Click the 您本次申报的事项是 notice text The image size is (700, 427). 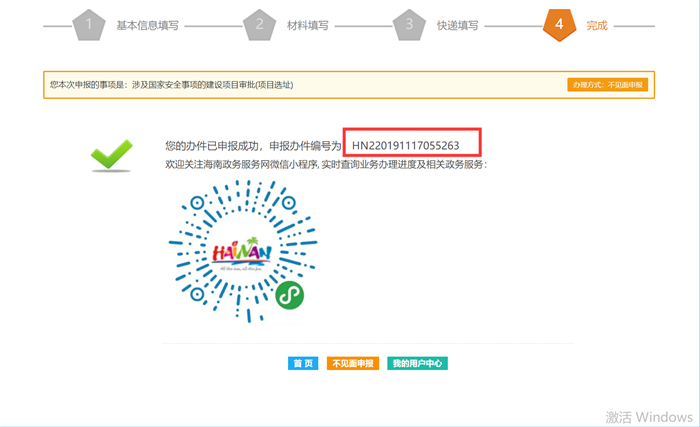(171, 85)
